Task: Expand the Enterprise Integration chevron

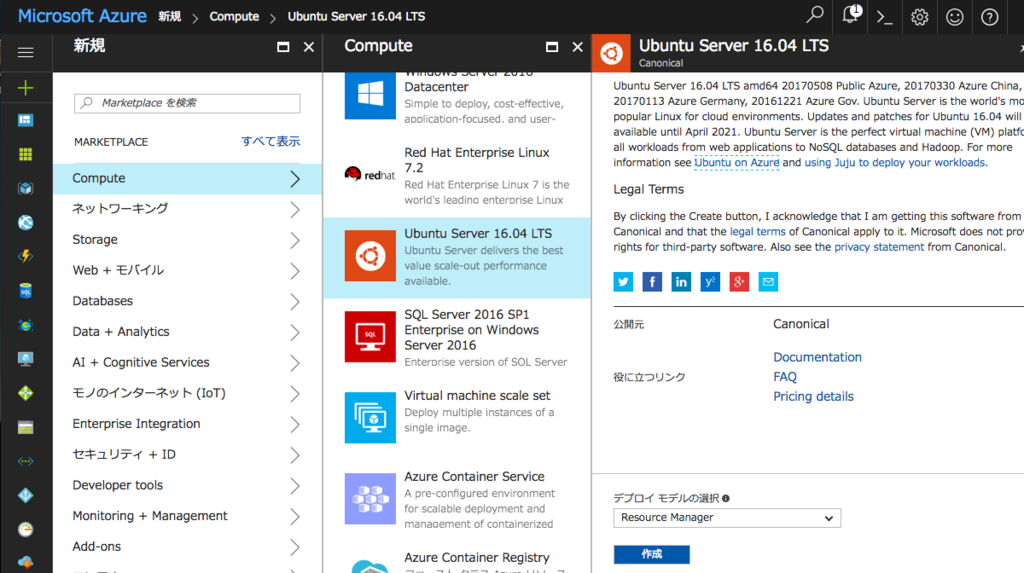Action: [295, 425]
